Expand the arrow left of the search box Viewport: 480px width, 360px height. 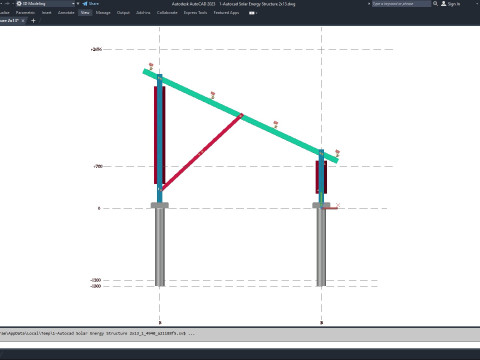pyautogui.click(x=369, y=4)
